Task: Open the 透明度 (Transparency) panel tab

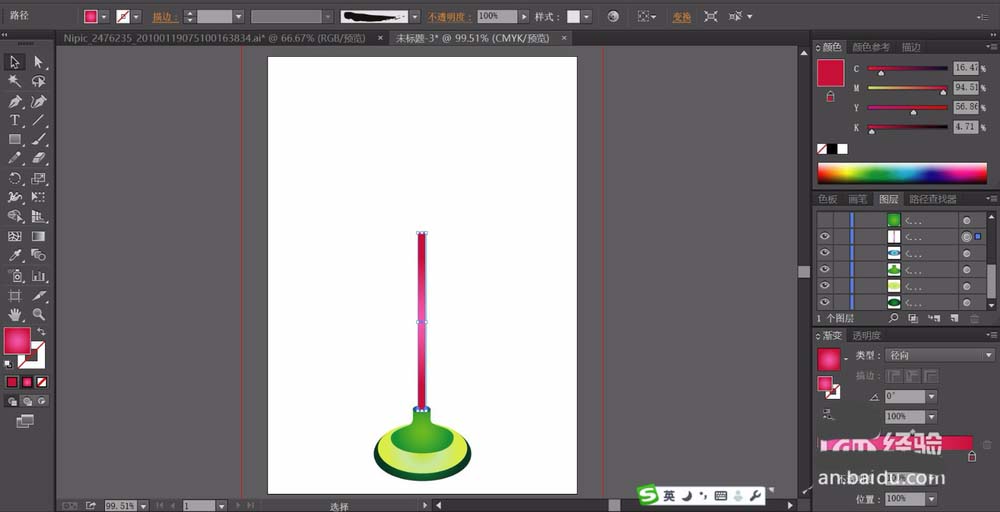Action: point(867,335)
